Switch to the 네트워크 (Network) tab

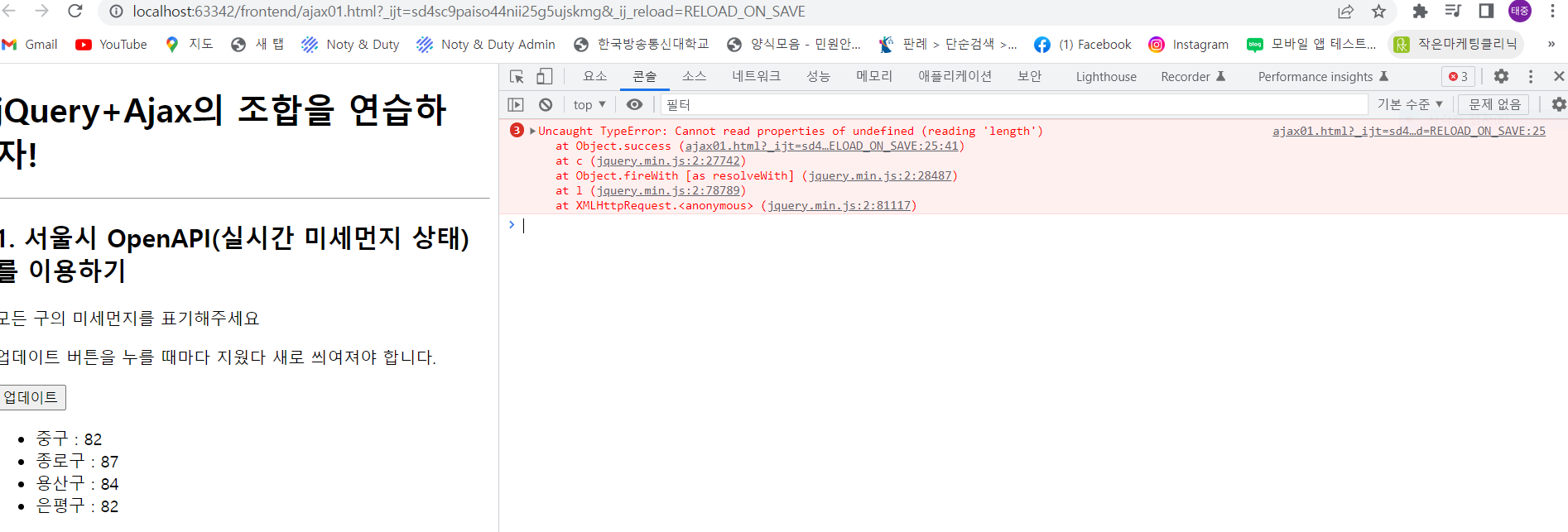click(756, 77)
